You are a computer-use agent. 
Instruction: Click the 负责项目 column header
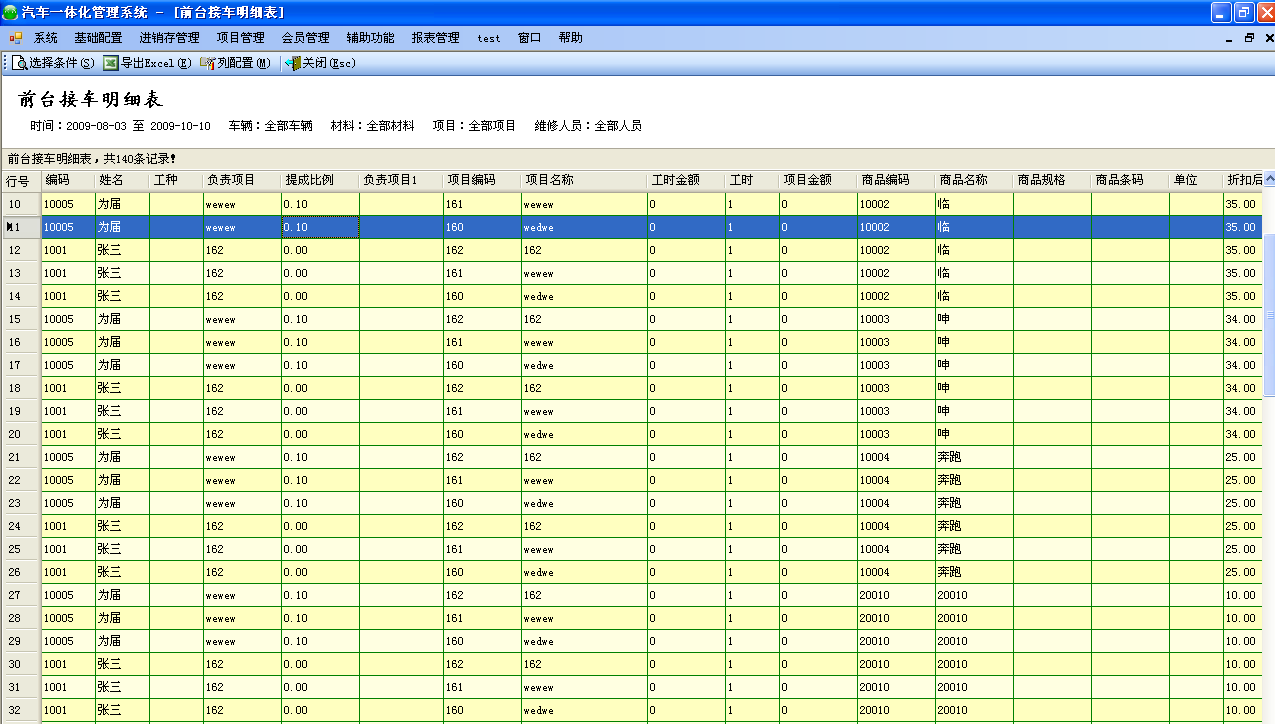tap(242, 181)
